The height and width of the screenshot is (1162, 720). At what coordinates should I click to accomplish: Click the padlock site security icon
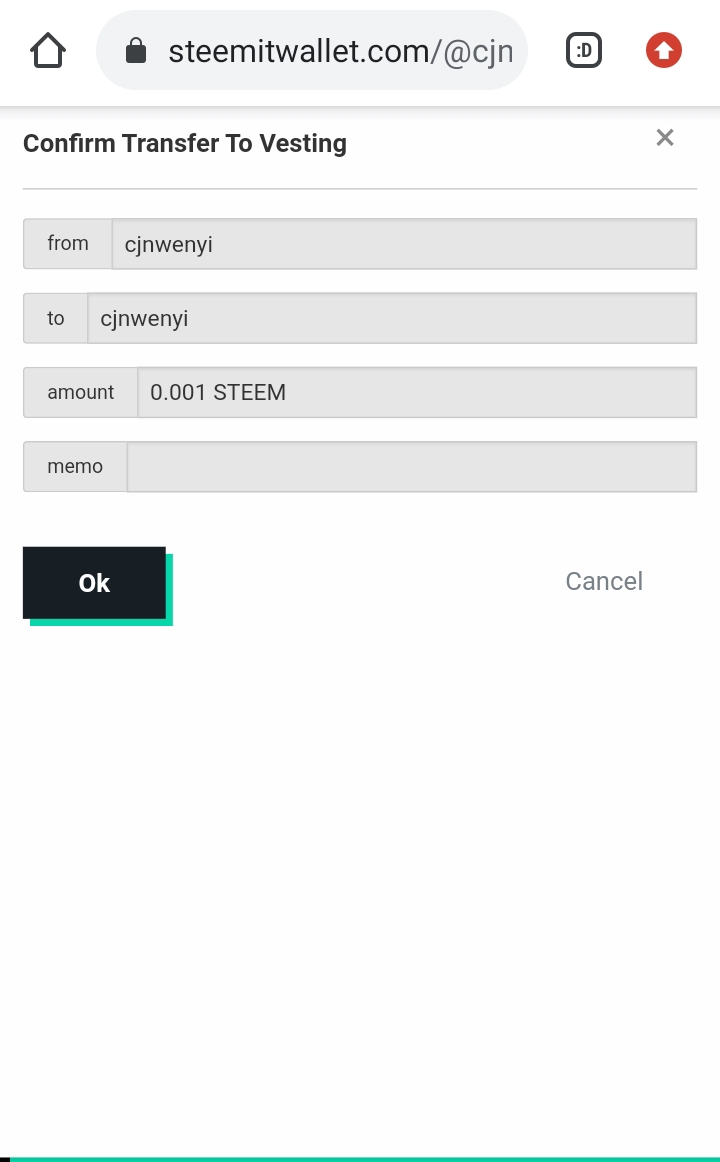[136, 51]
